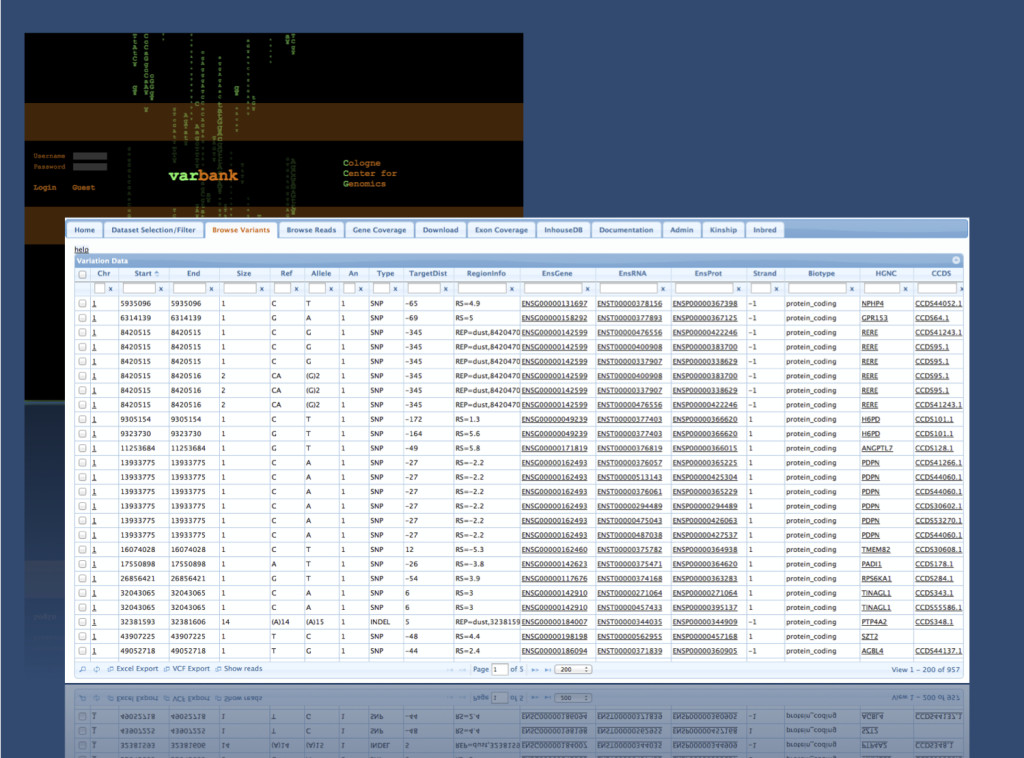The width and height of the screenshot is (1024, 758).
Task: Click the refresh icon in the bottom toolbar
Action: point(96,668)
